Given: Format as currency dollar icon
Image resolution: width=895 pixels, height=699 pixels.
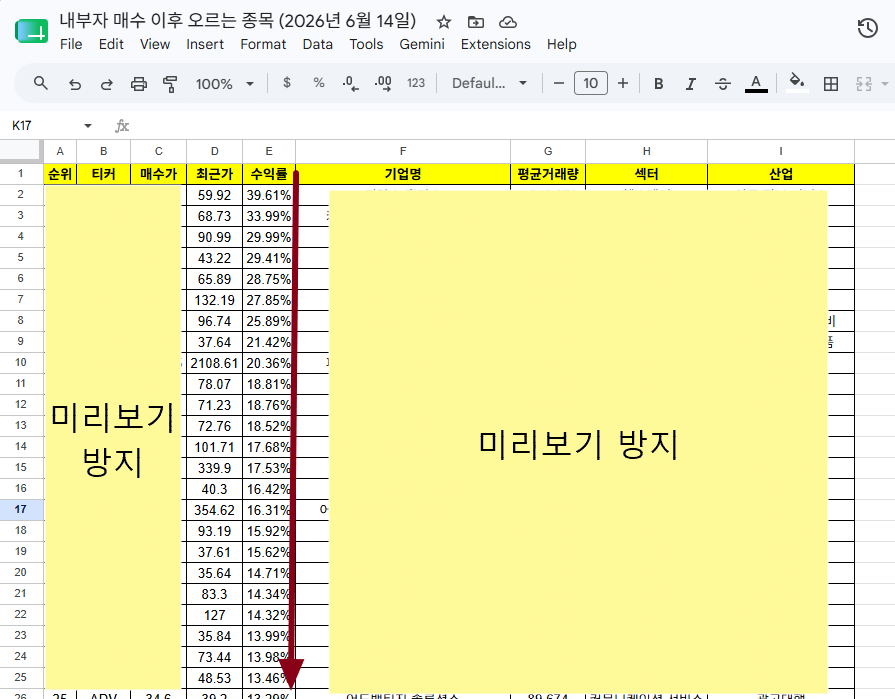Looking at the screenshot, I should [287, 83].
